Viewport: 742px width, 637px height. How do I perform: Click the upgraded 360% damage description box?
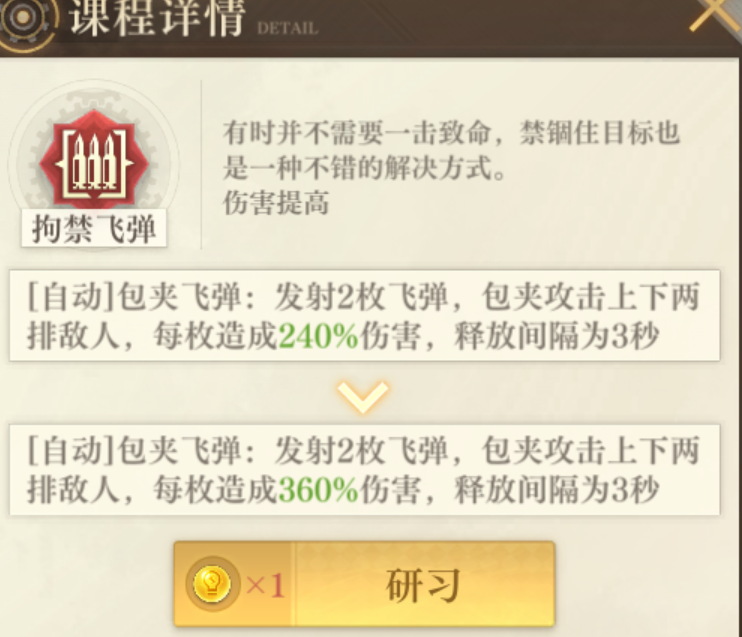point(364,469)
